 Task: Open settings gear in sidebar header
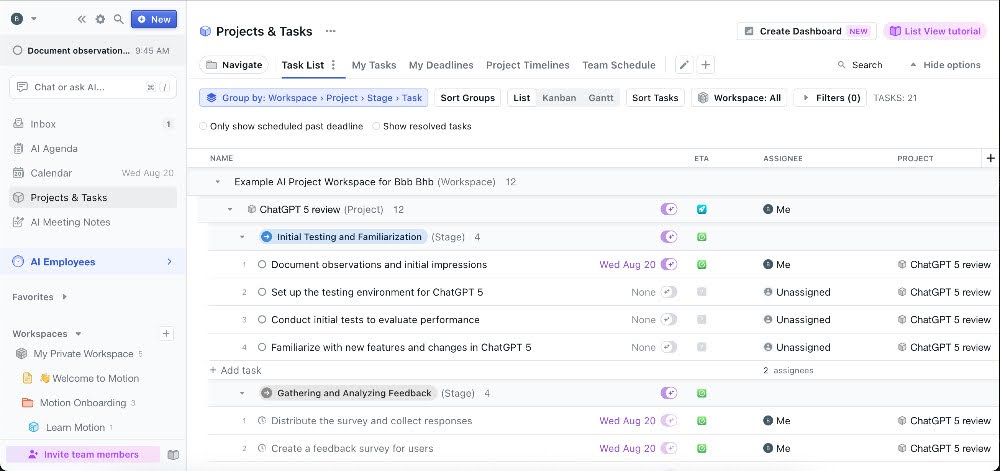[100, 19]
